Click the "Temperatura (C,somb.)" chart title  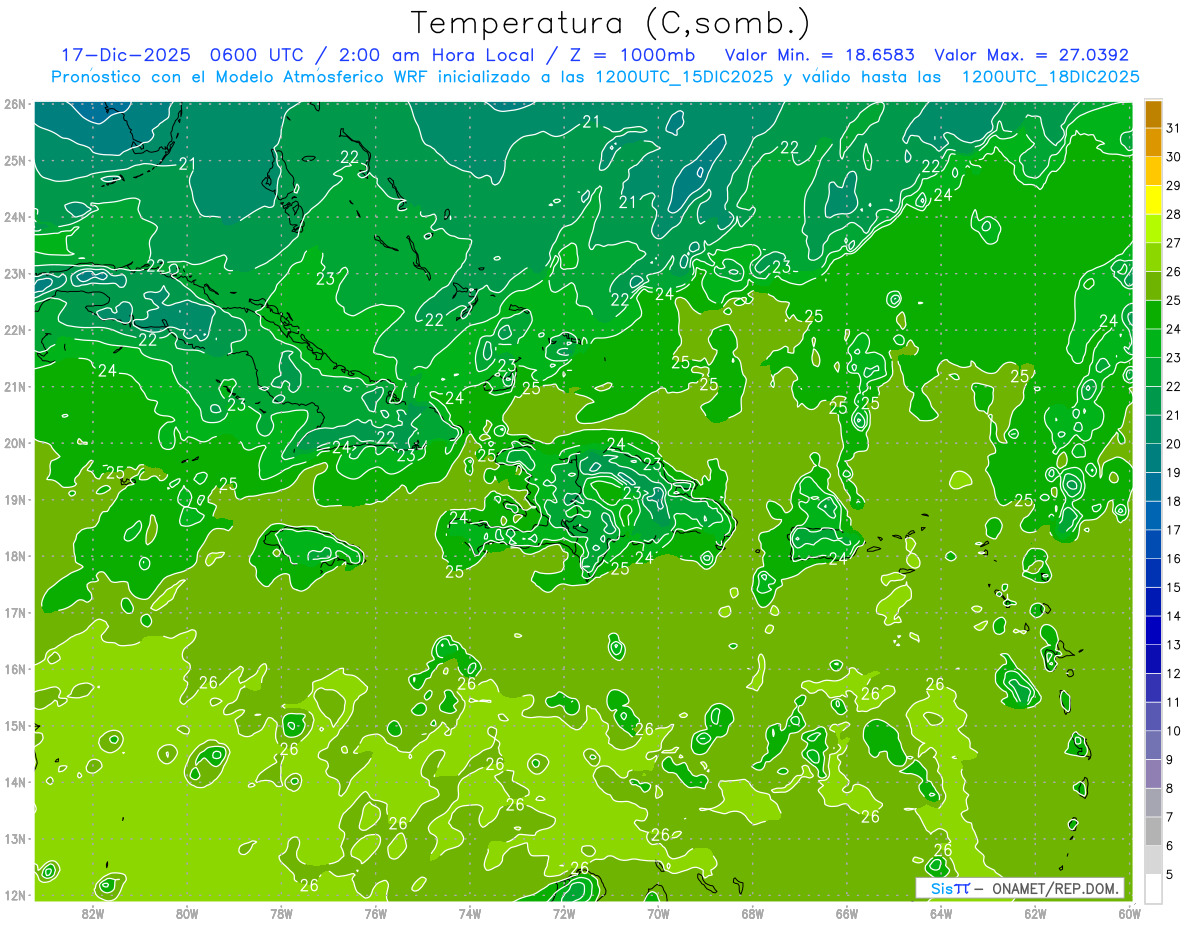pos(611,23)
